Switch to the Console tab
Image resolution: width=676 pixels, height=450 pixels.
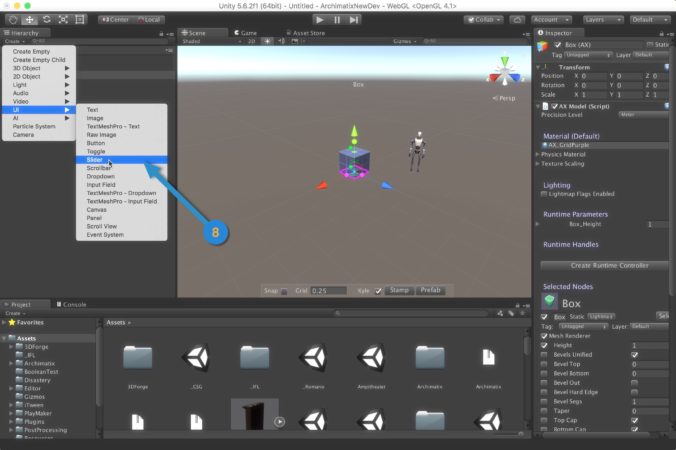pos(71,304)
